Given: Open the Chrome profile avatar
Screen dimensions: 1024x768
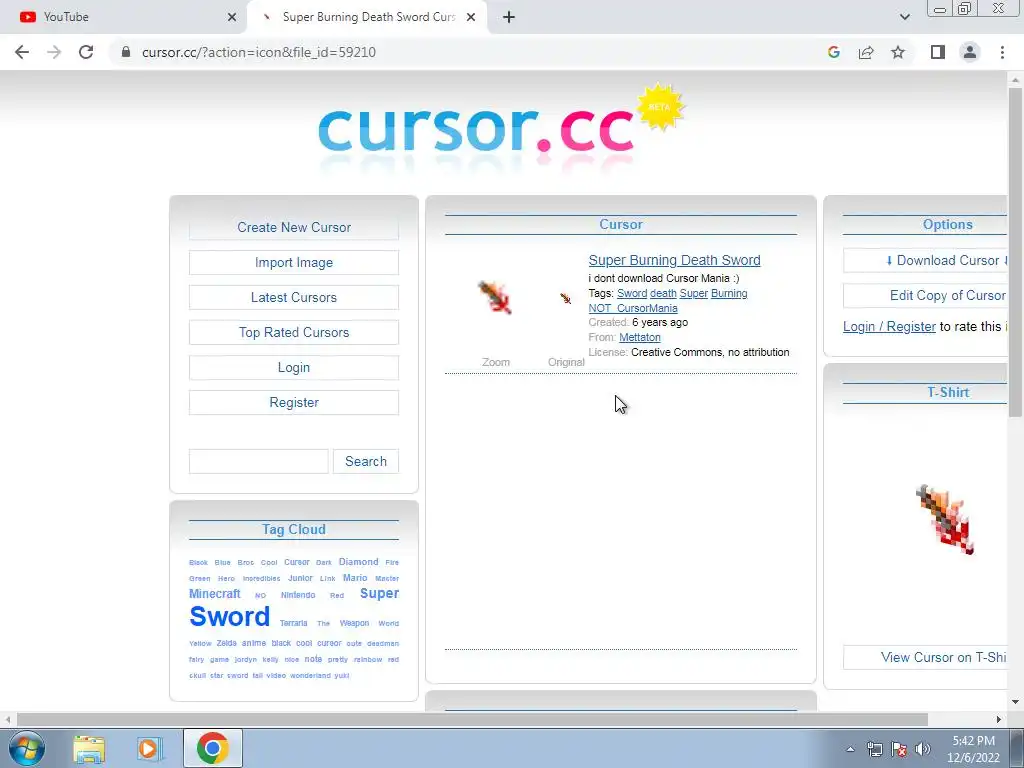Looking at the screenshot, I should (970, 52).
